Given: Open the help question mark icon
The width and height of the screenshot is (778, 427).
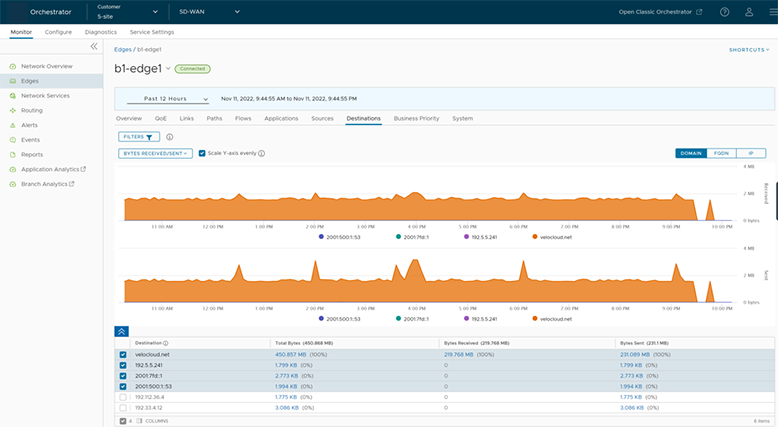Looking at the screenshot, I should 724,12.
